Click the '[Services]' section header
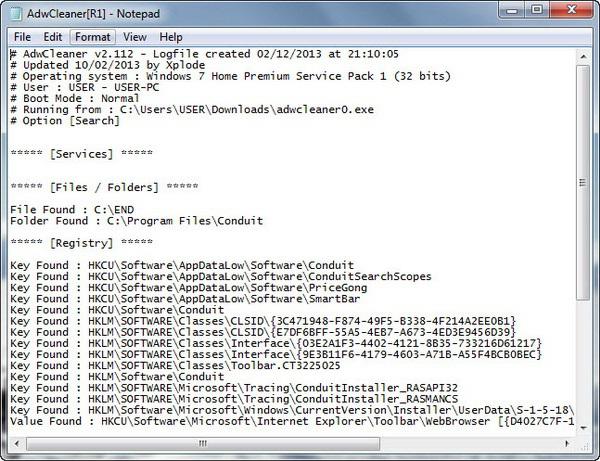Image resolution: width=600 pixels, height=461 pixels. (82, 154)
